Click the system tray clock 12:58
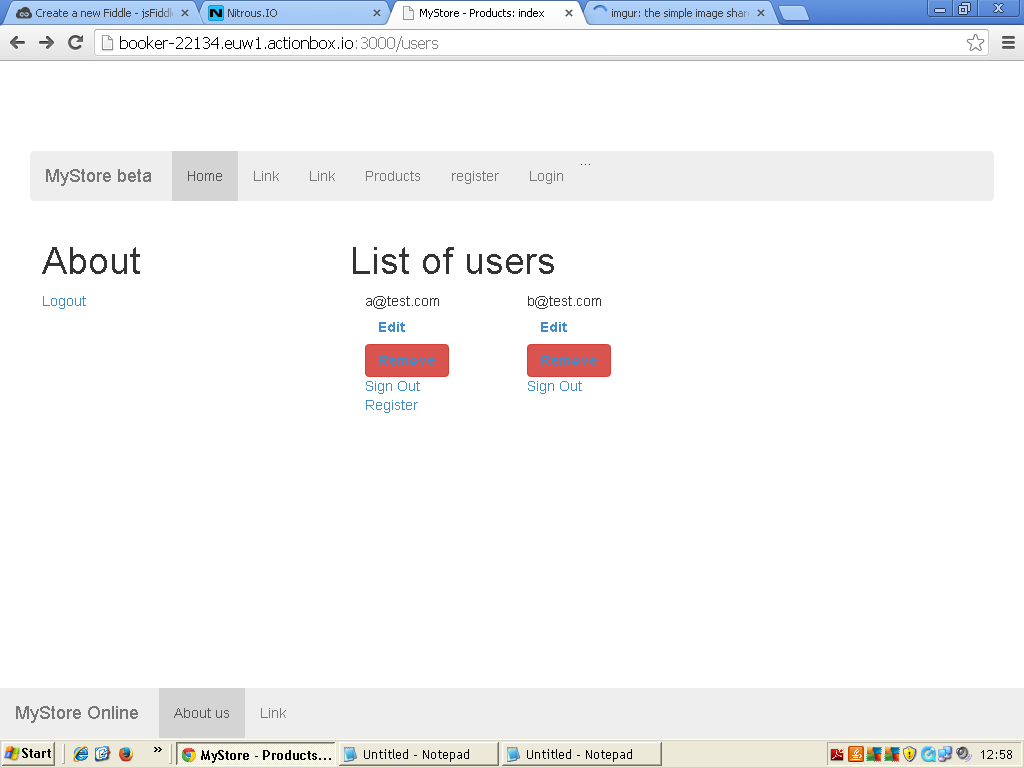 click(x=996, y=755)
